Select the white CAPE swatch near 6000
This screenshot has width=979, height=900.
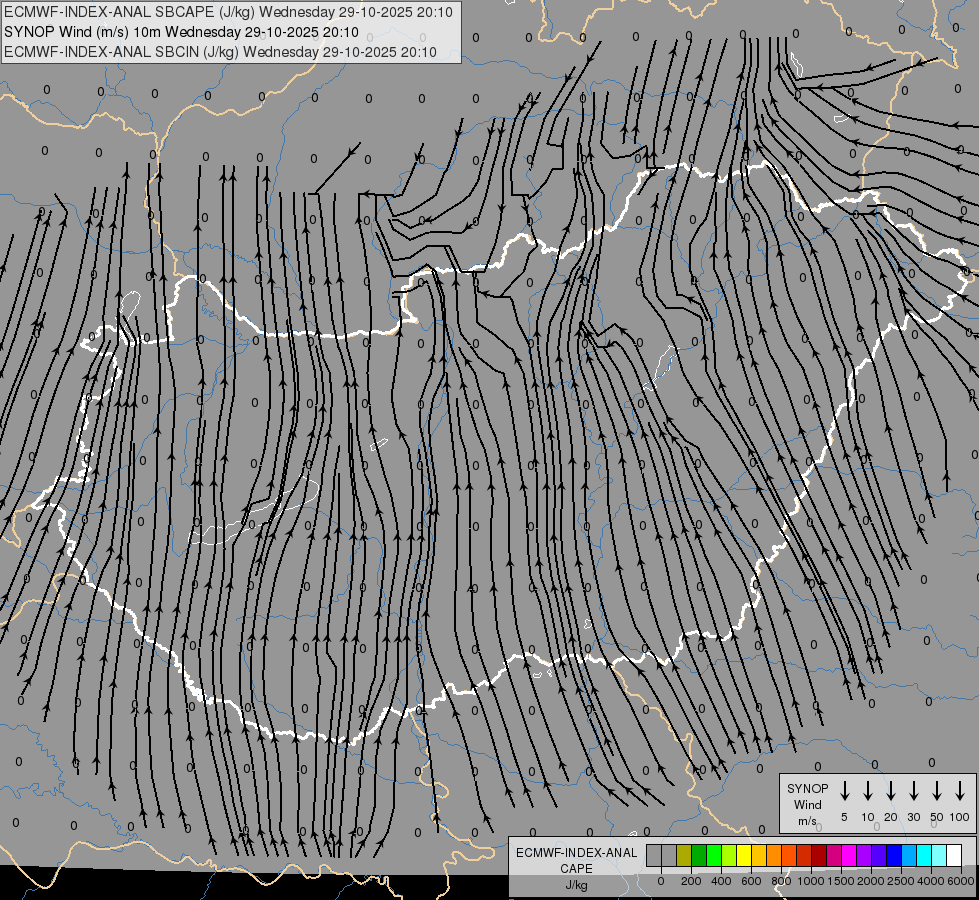[x=954, y=855]
